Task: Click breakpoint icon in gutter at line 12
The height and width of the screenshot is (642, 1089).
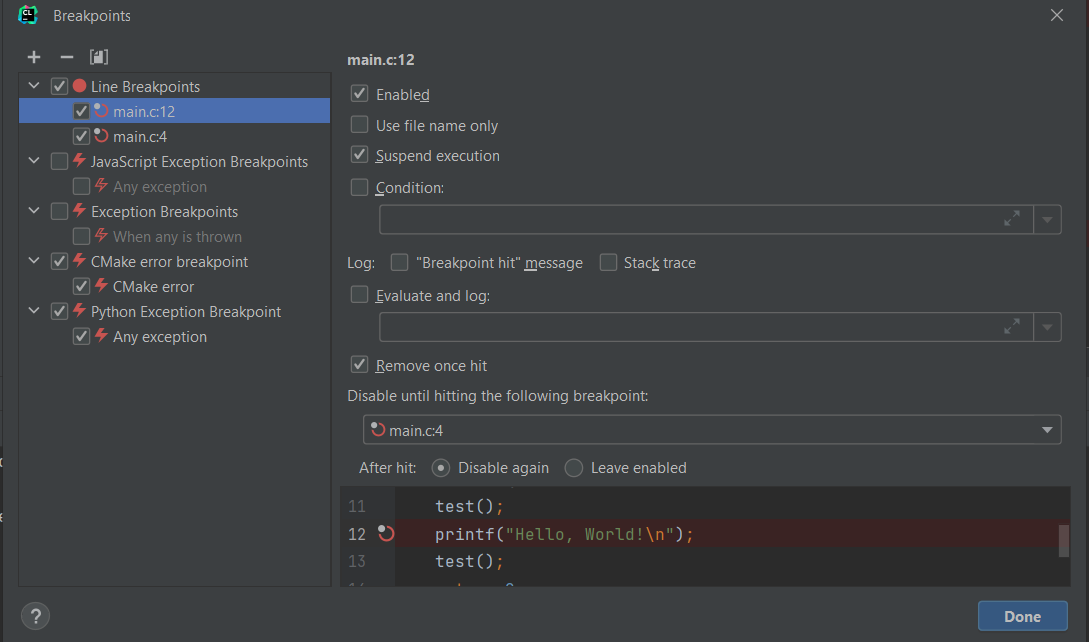Action: (x=387, y=534)
